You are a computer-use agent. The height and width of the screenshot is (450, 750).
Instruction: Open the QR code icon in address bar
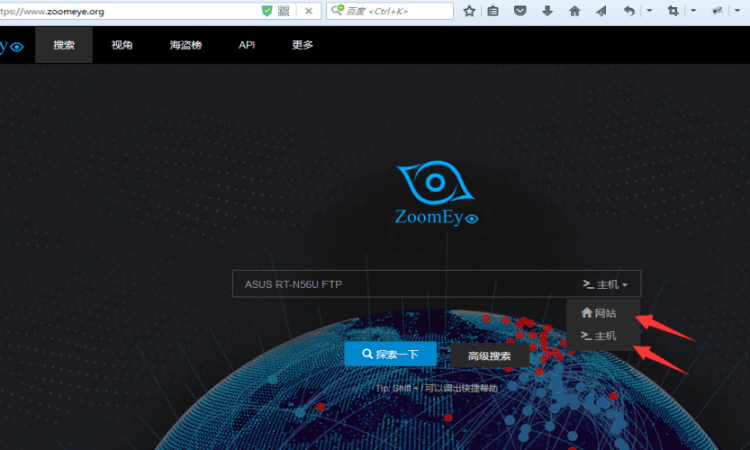click(284, 11)
